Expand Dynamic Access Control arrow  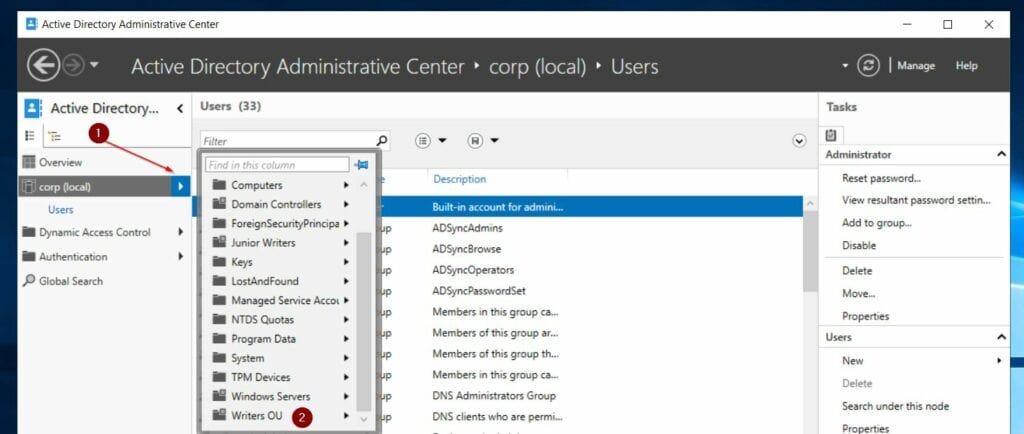click(x=180, y=232)
